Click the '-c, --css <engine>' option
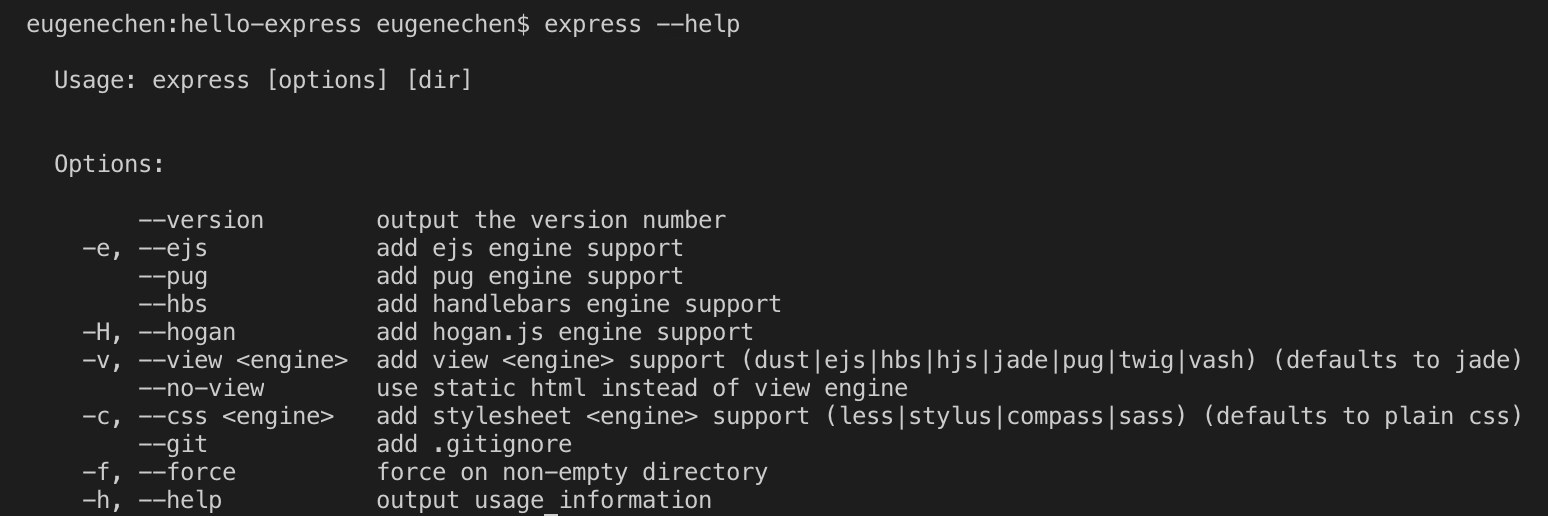Viewport: 1548px width, 516px height. [207, 416]
